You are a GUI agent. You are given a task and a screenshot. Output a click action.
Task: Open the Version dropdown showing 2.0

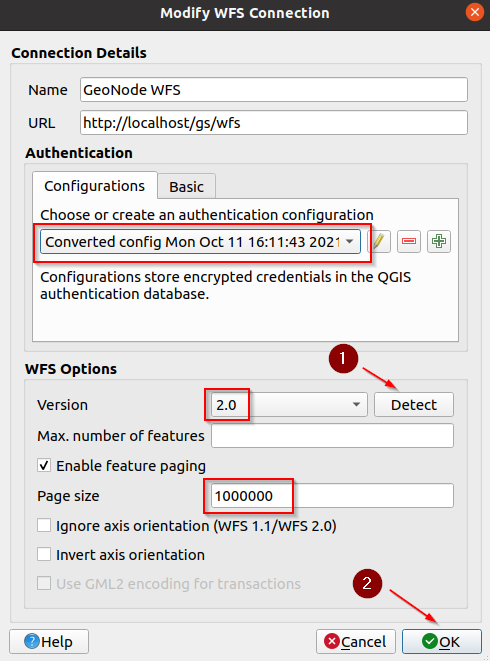point(289,405)
